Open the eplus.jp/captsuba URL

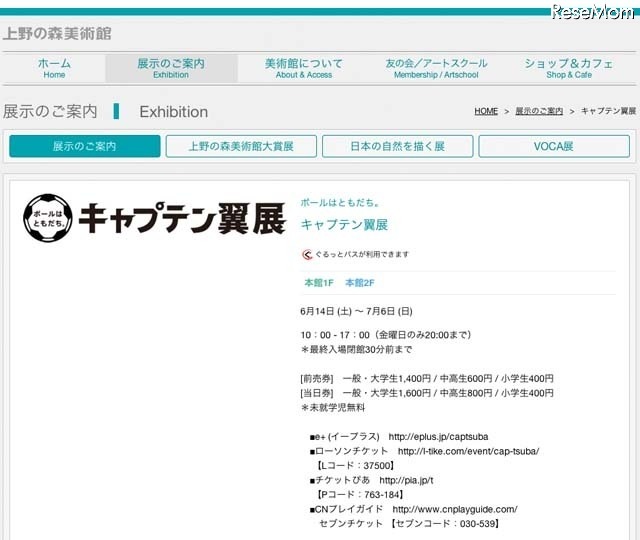click(x=438, y=437)
